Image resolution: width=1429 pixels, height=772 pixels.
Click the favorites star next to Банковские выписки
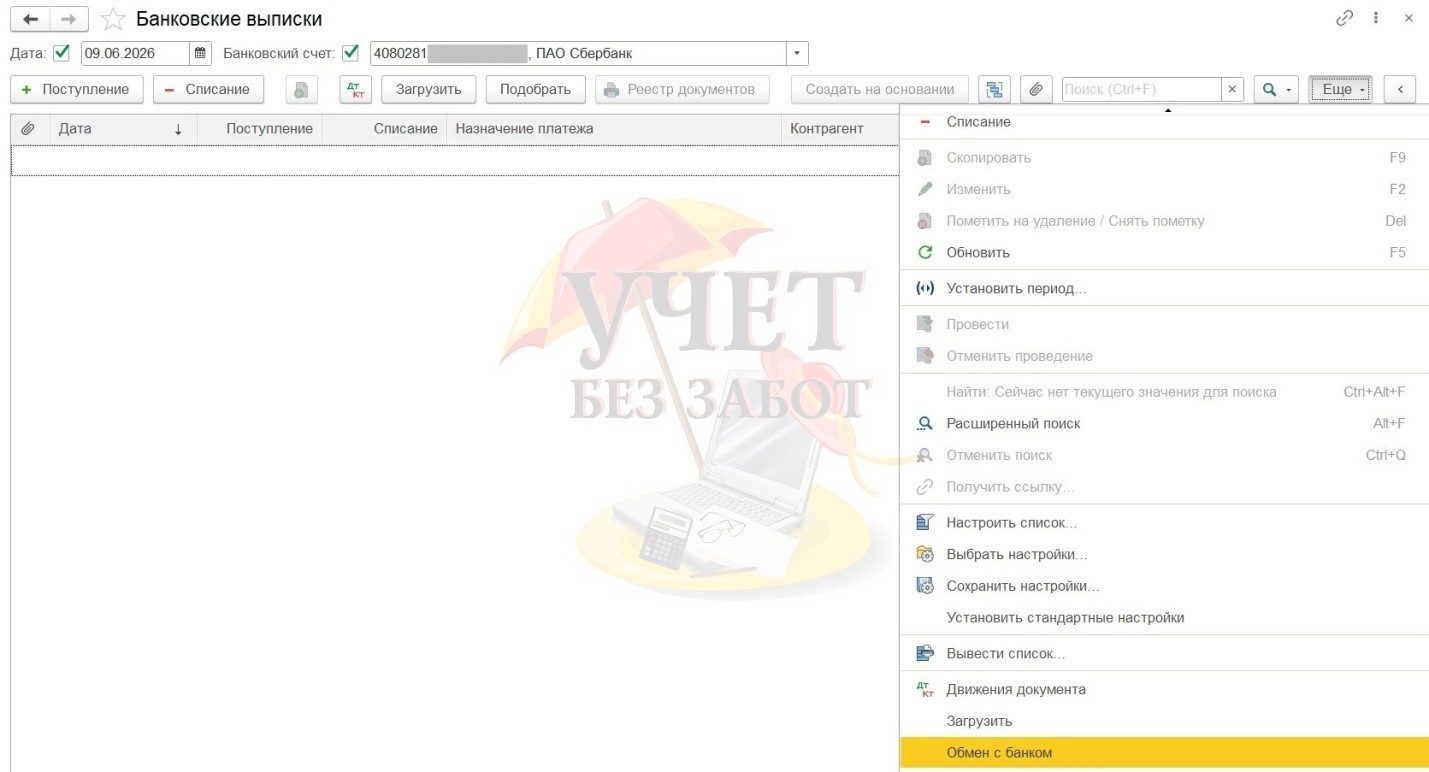click(x=113, y=19)
